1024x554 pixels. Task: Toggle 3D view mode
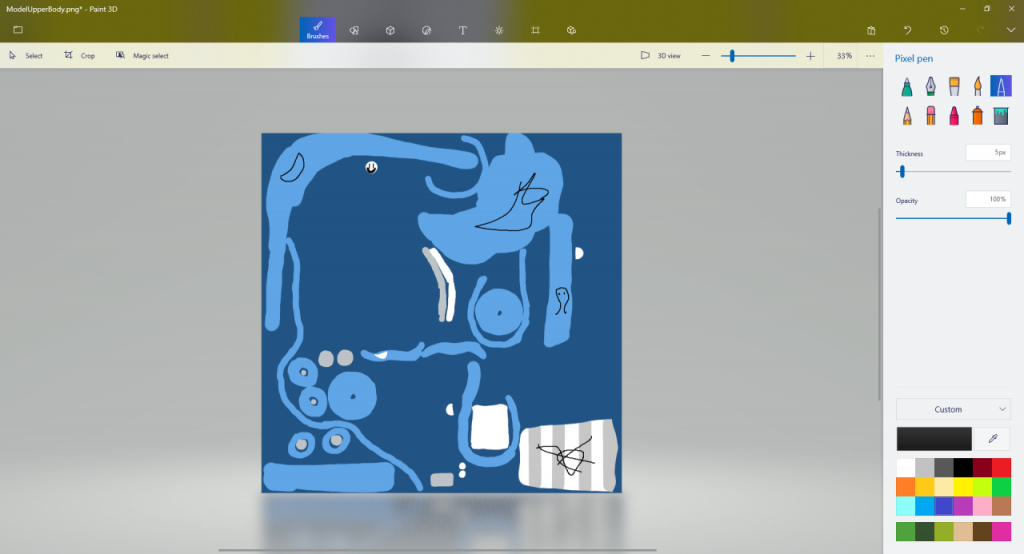pos(661,56)
